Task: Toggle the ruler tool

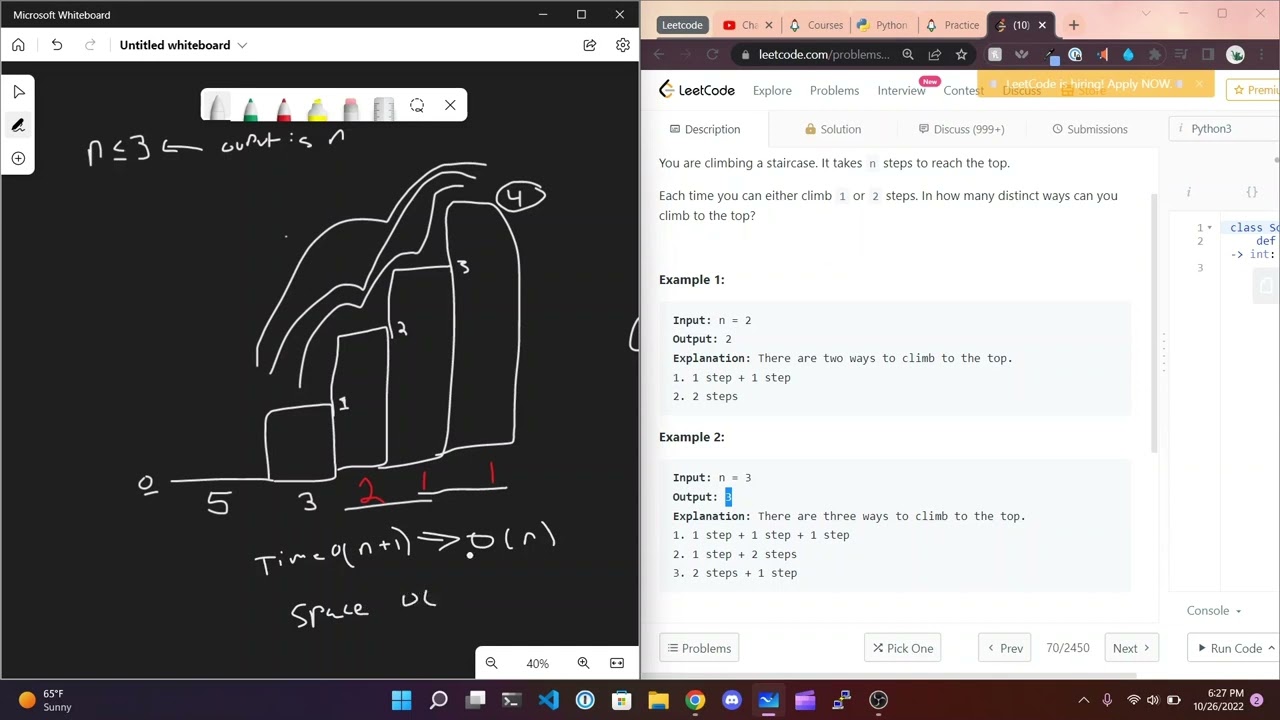Action: point(384,107)
